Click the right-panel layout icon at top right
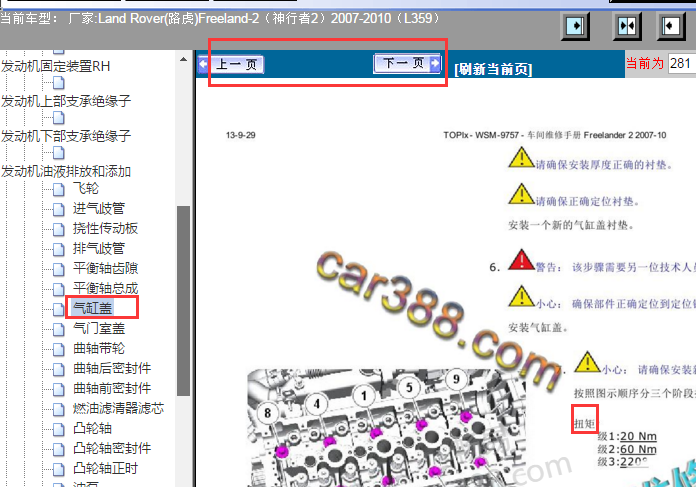The height and width of the screenshot is (487, 696). (x=671, y=26)
